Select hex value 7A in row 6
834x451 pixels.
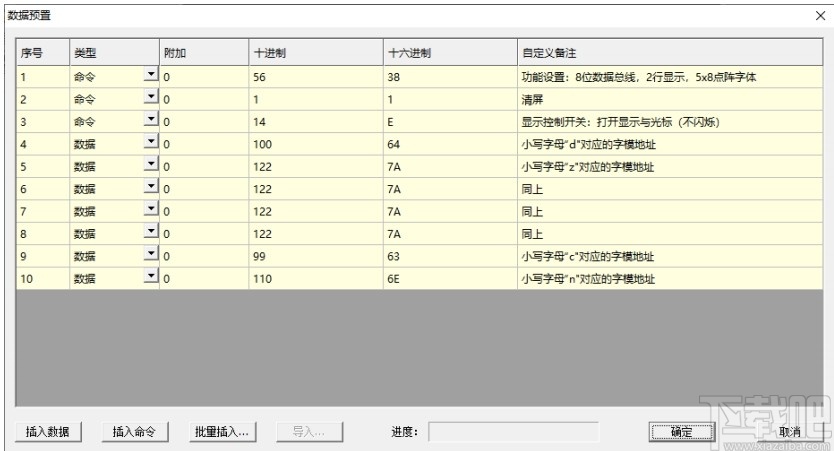[450, 189]
